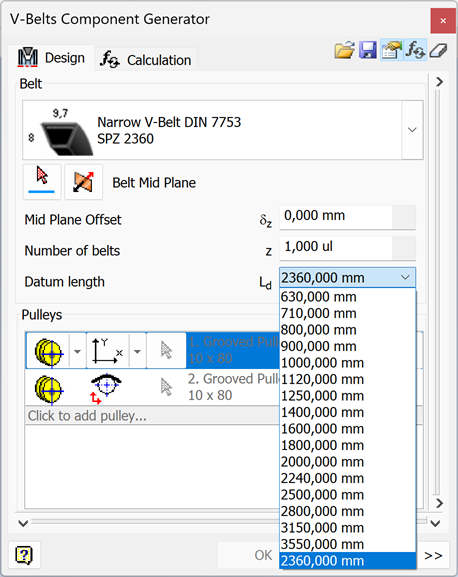
Task: Click the OK button
Action: pos(249,555)
